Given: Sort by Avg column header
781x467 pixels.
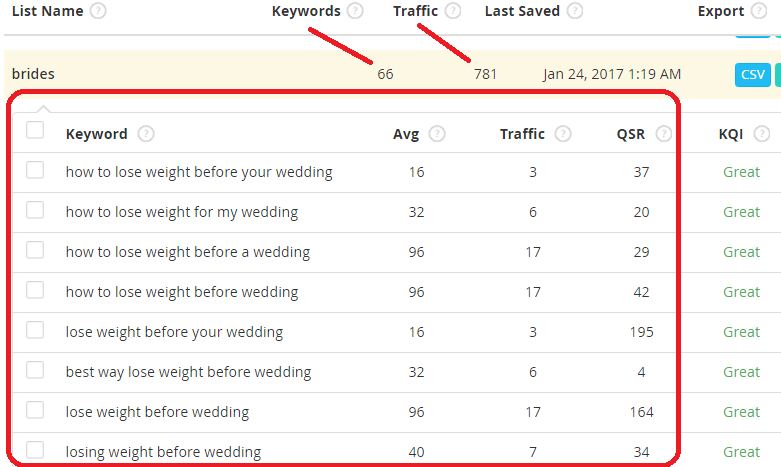Looking at the screenshot, I should (x=405, y=134).
